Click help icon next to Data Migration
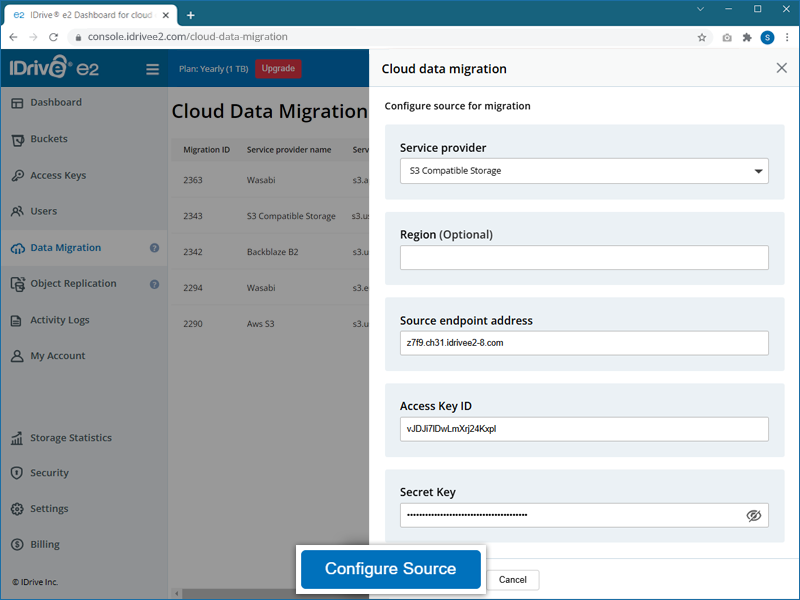 [155, 248]
